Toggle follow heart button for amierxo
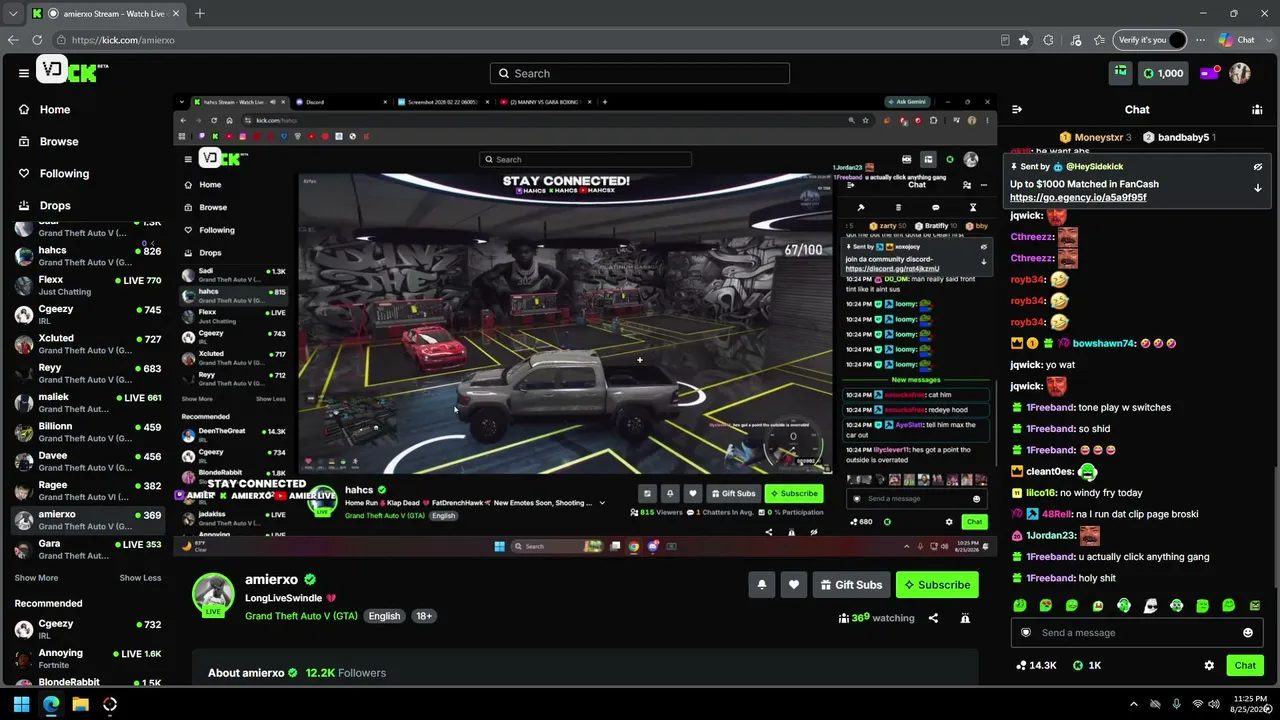The width and height of the screenshot is (1280, 720). (794, 585)
